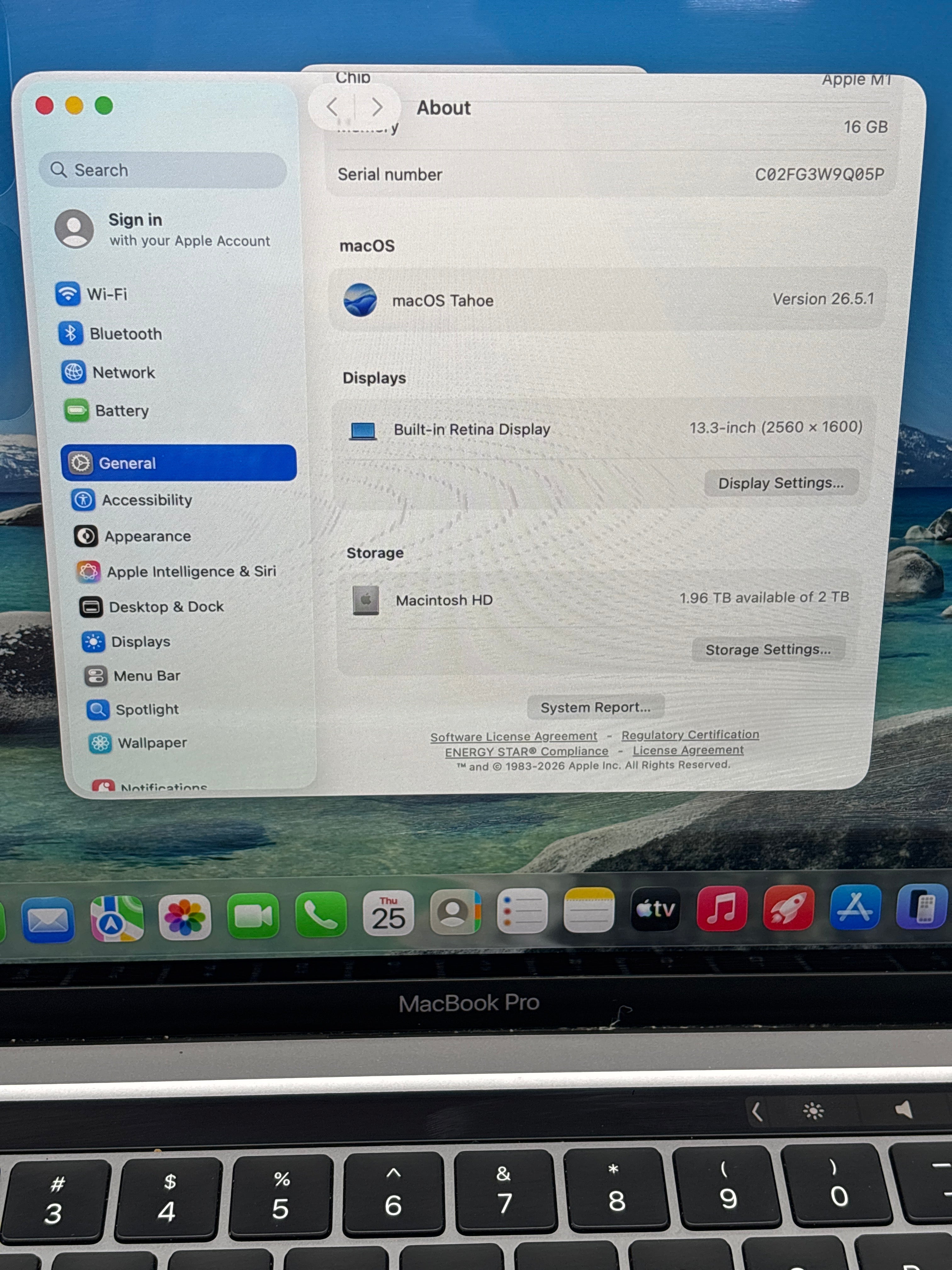Open the ENERGY STAR Compliance link
952x1270 pixels.
coord(526,752)
